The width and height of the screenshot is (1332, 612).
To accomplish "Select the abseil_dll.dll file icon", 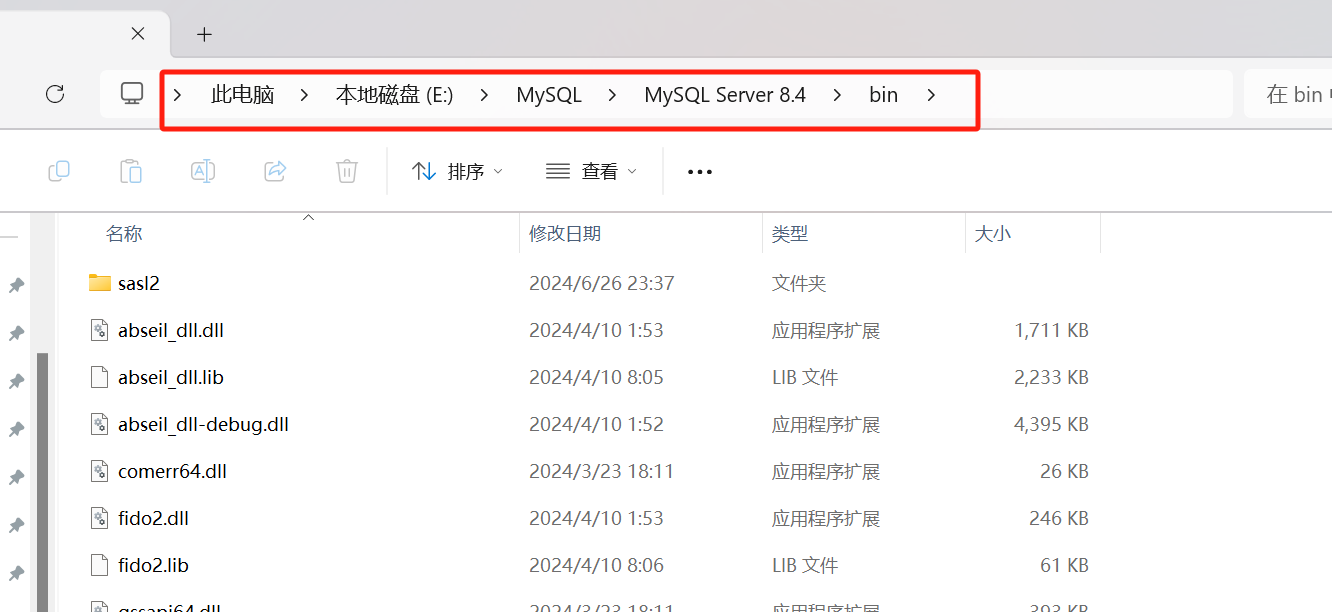I will pos(99,330).
